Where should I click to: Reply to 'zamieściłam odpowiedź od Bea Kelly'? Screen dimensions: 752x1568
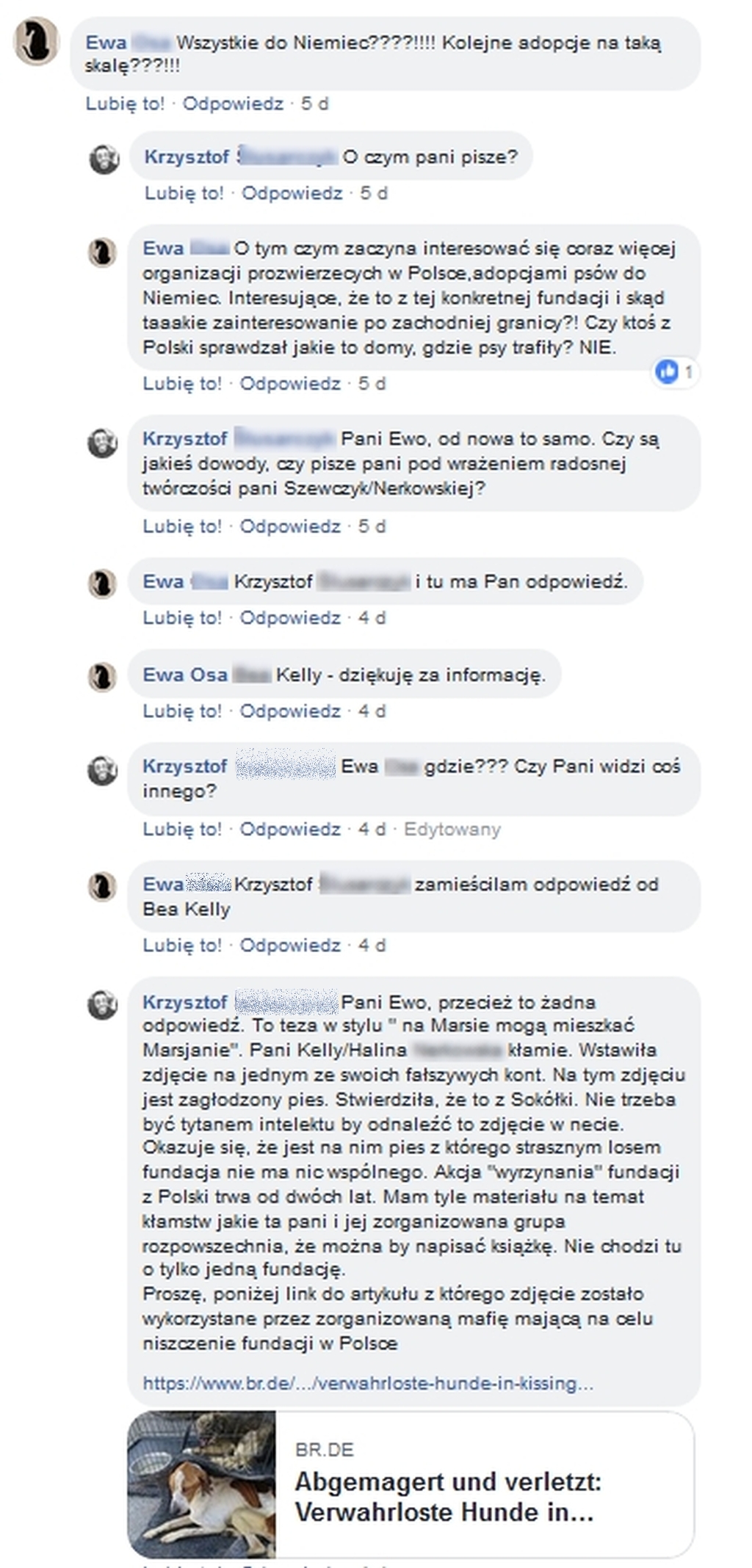[x=290, y=945]
